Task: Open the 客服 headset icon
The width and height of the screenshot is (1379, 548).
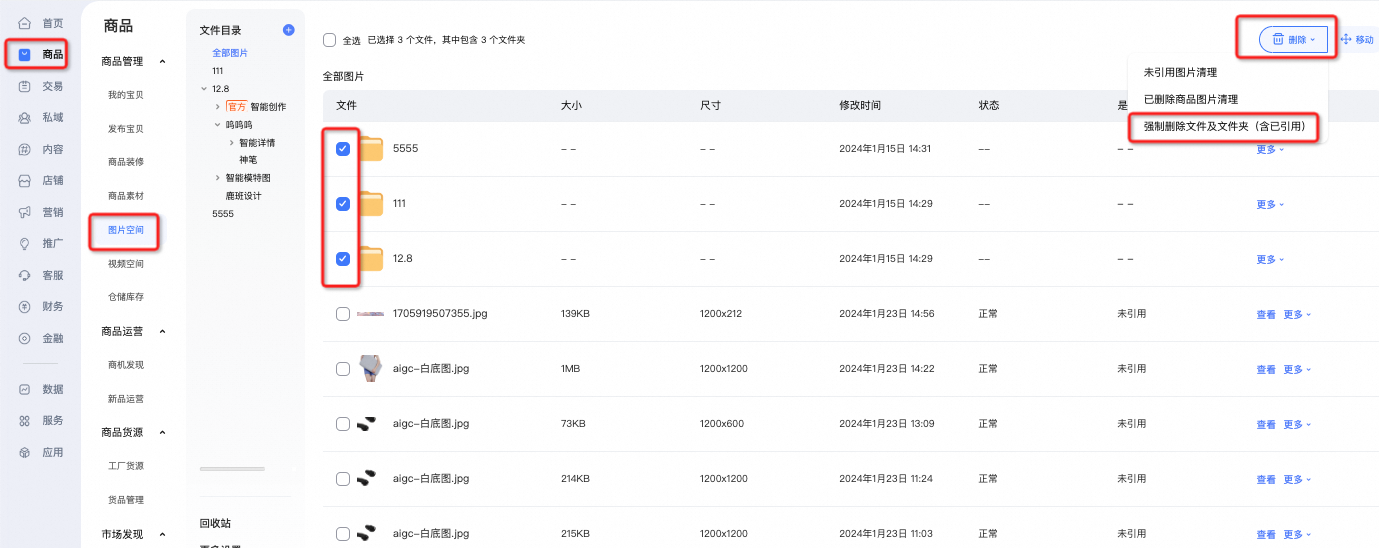Action: click(25, 275)
